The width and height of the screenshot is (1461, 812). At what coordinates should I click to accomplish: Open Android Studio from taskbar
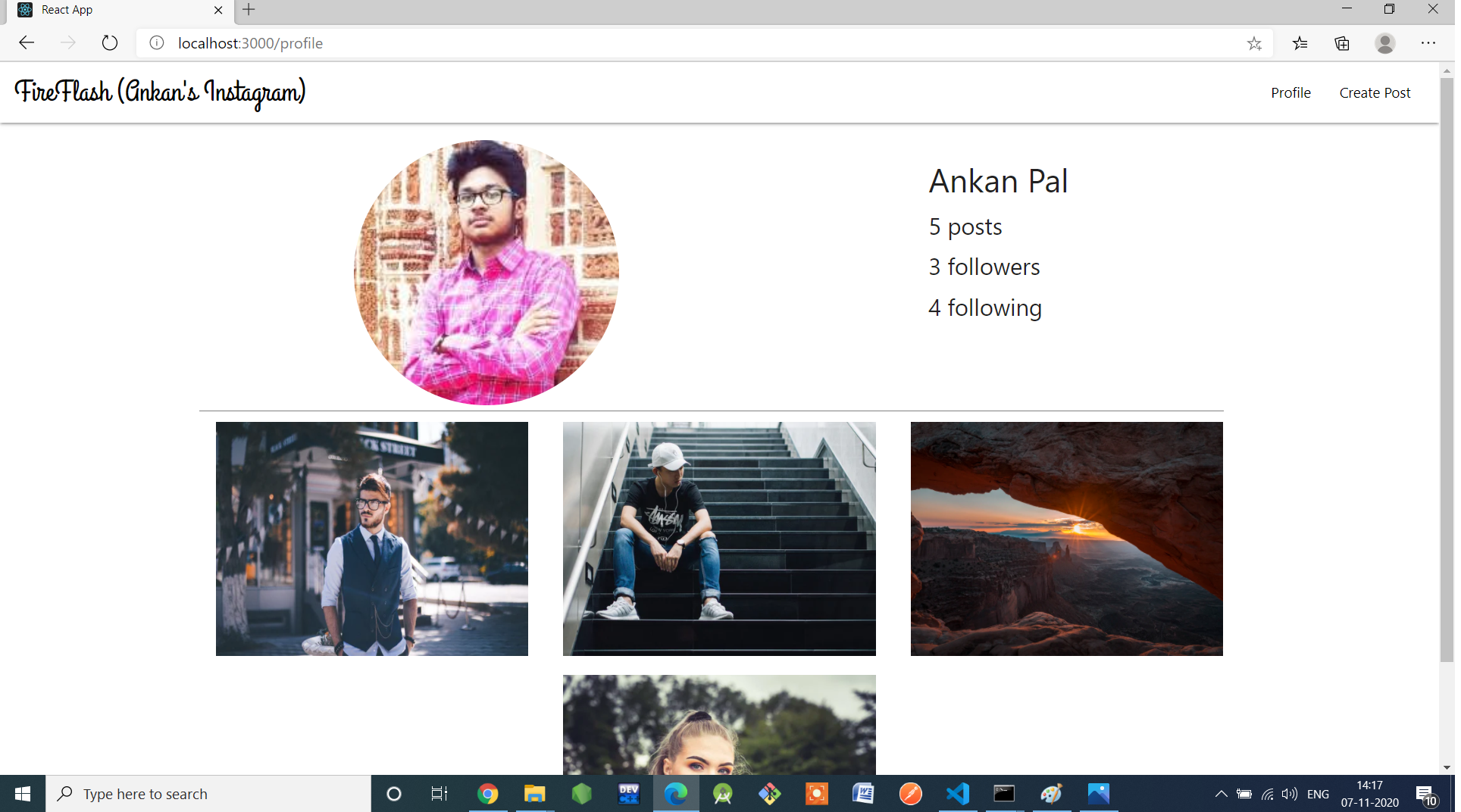[x=723, y=794]
